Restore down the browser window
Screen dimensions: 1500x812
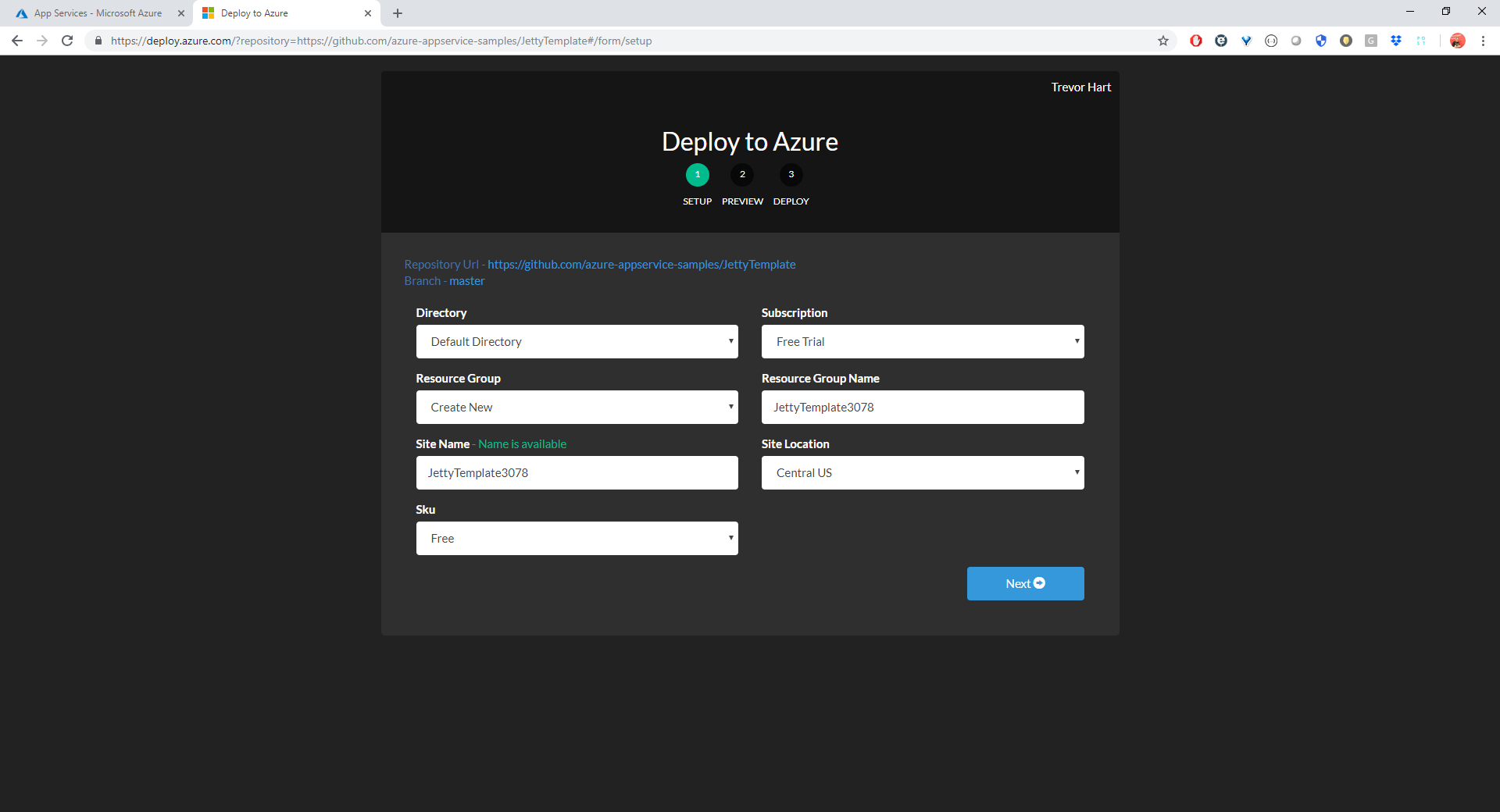pyautogui.click(x=1446, y=12)
